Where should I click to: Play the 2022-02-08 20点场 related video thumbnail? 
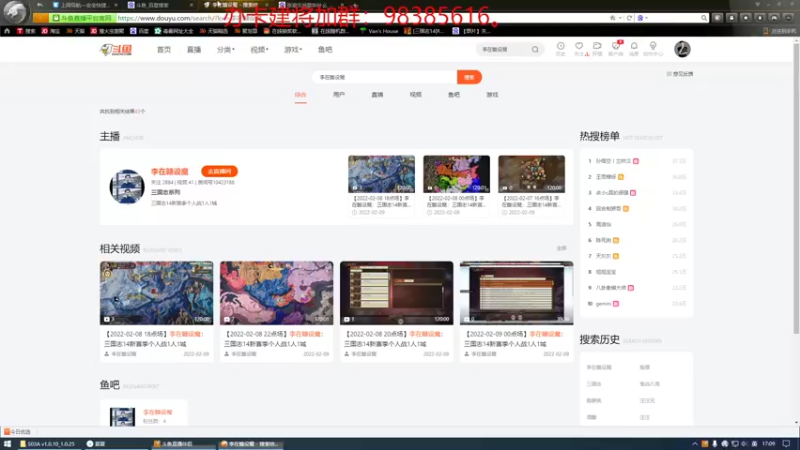pyautogui.click(x=396, y=293)
